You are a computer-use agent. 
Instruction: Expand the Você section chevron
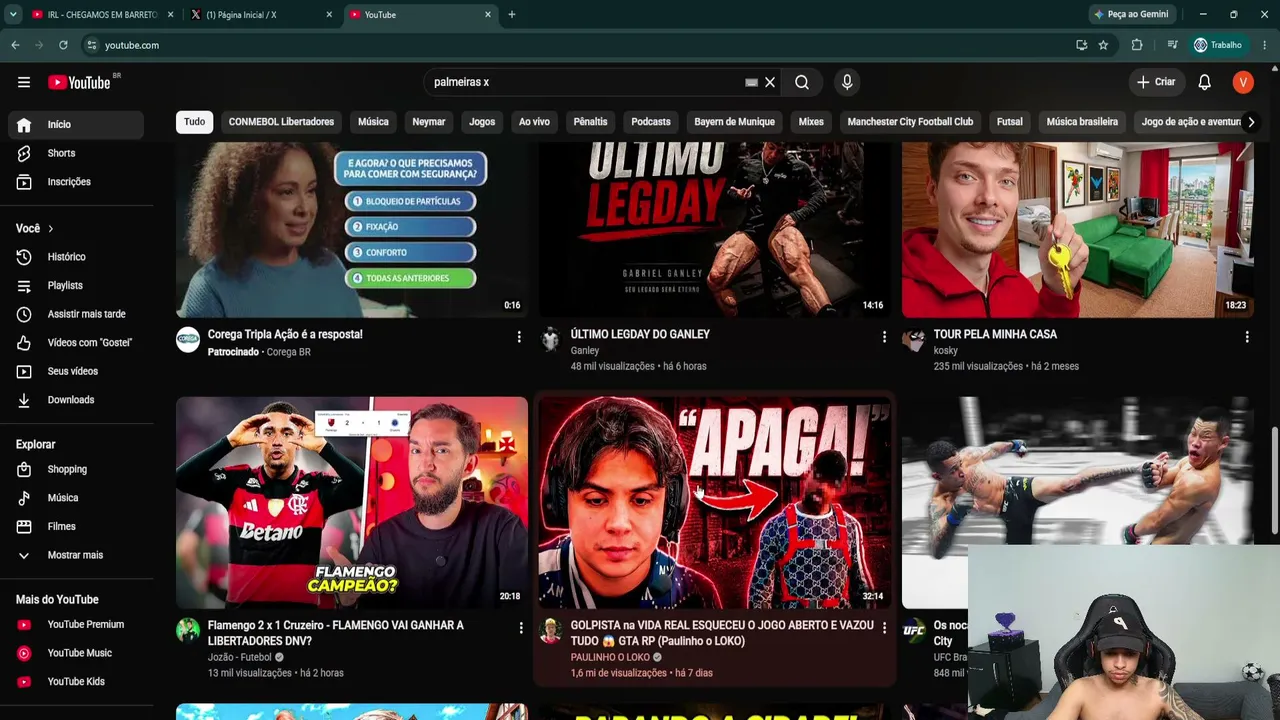click(51, 229)
